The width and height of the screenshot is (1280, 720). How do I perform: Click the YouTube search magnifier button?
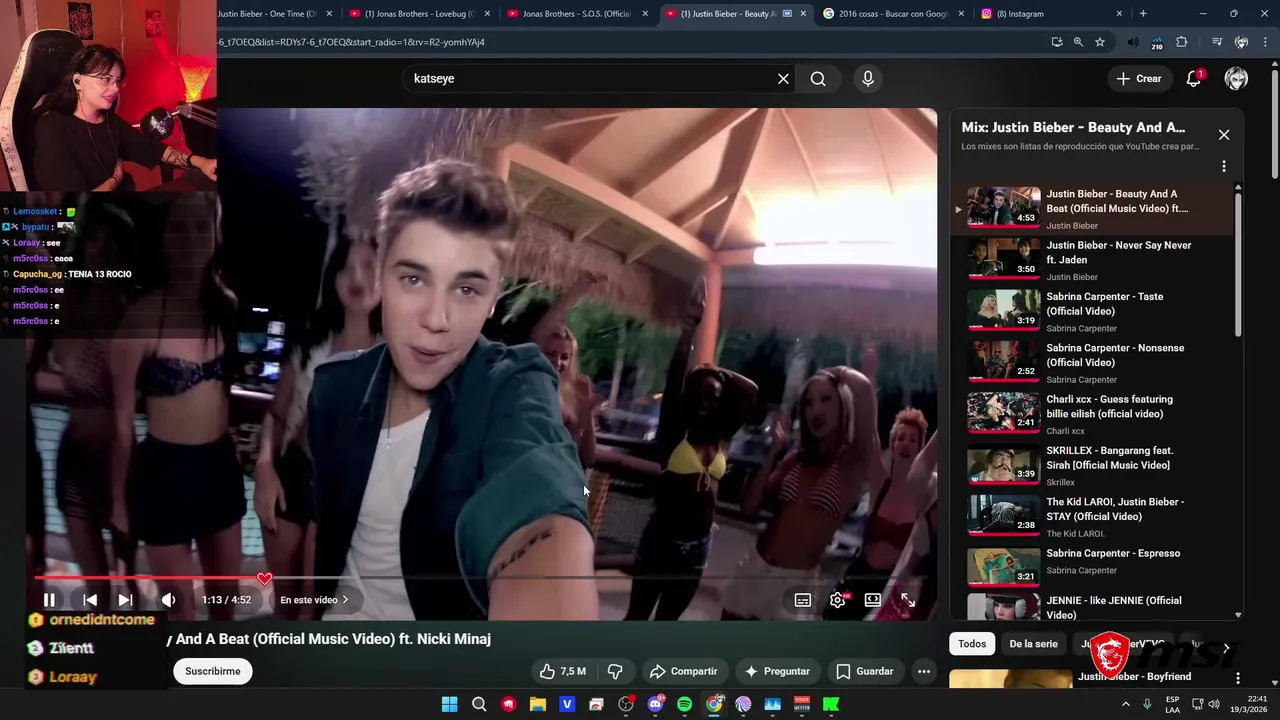[x=818, y=78]
